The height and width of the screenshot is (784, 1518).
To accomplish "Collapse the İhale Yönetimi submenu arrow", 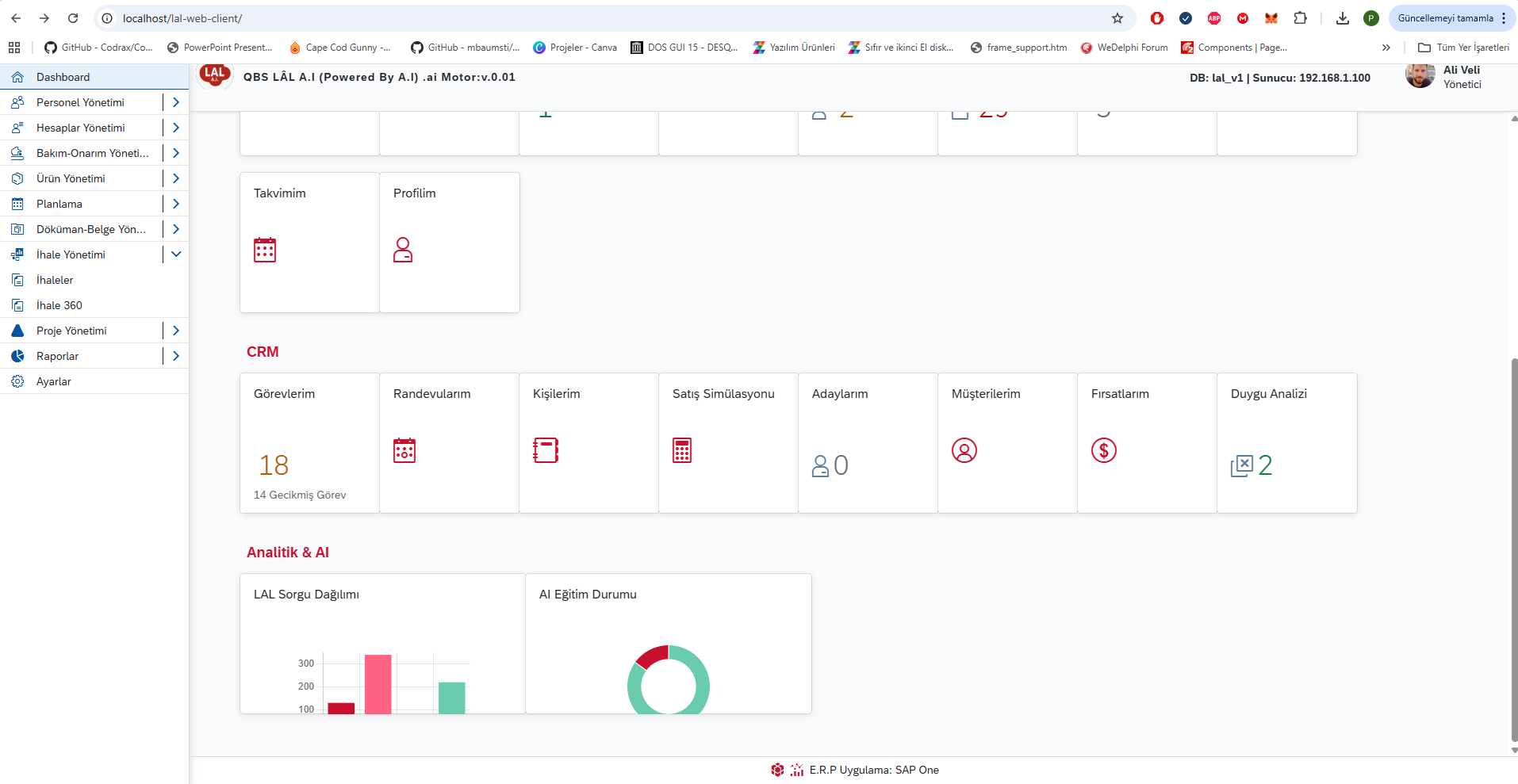I will pyautogui.click(x=176, y=254).
